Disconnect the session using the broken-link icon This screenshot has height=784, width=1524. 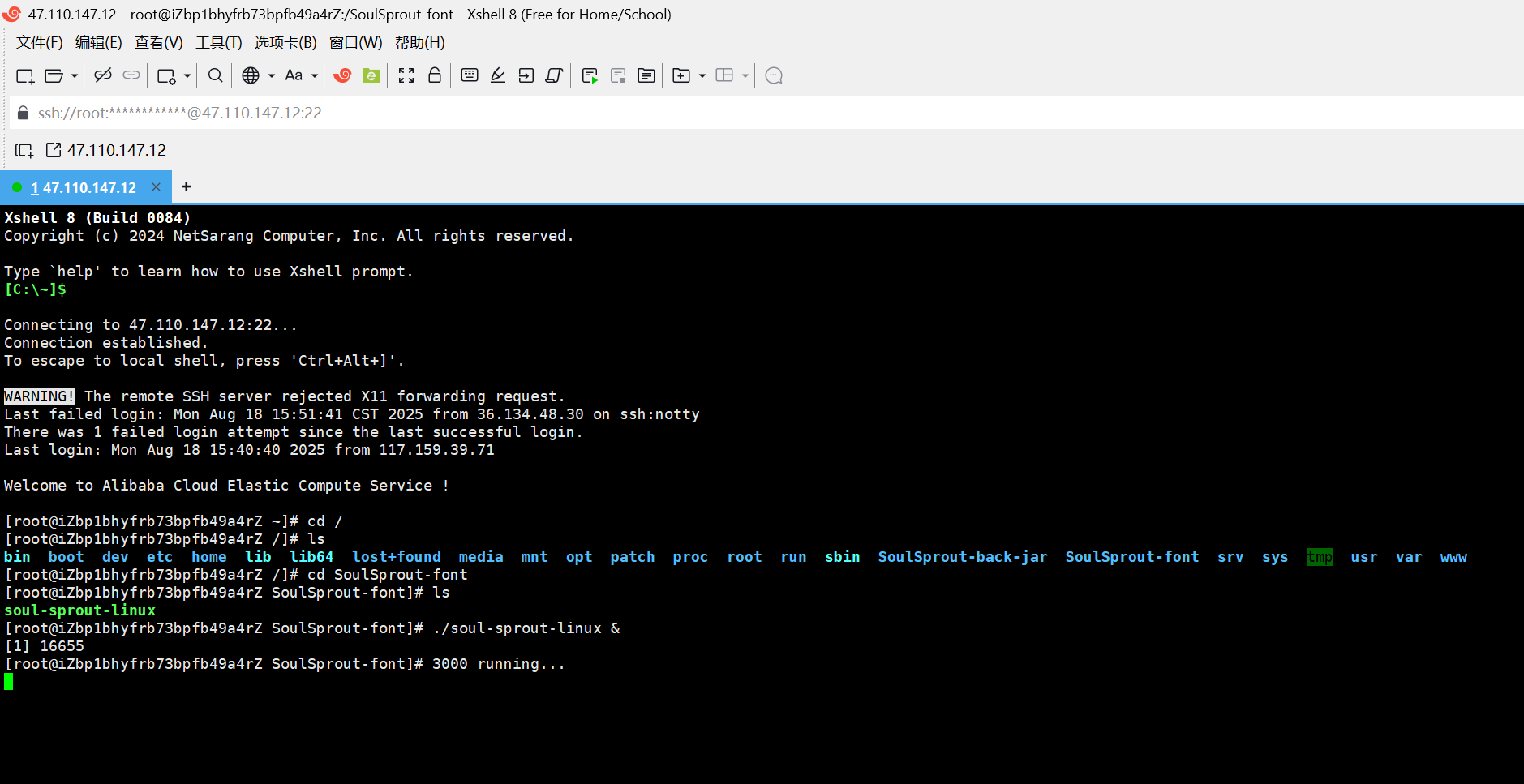102,75
